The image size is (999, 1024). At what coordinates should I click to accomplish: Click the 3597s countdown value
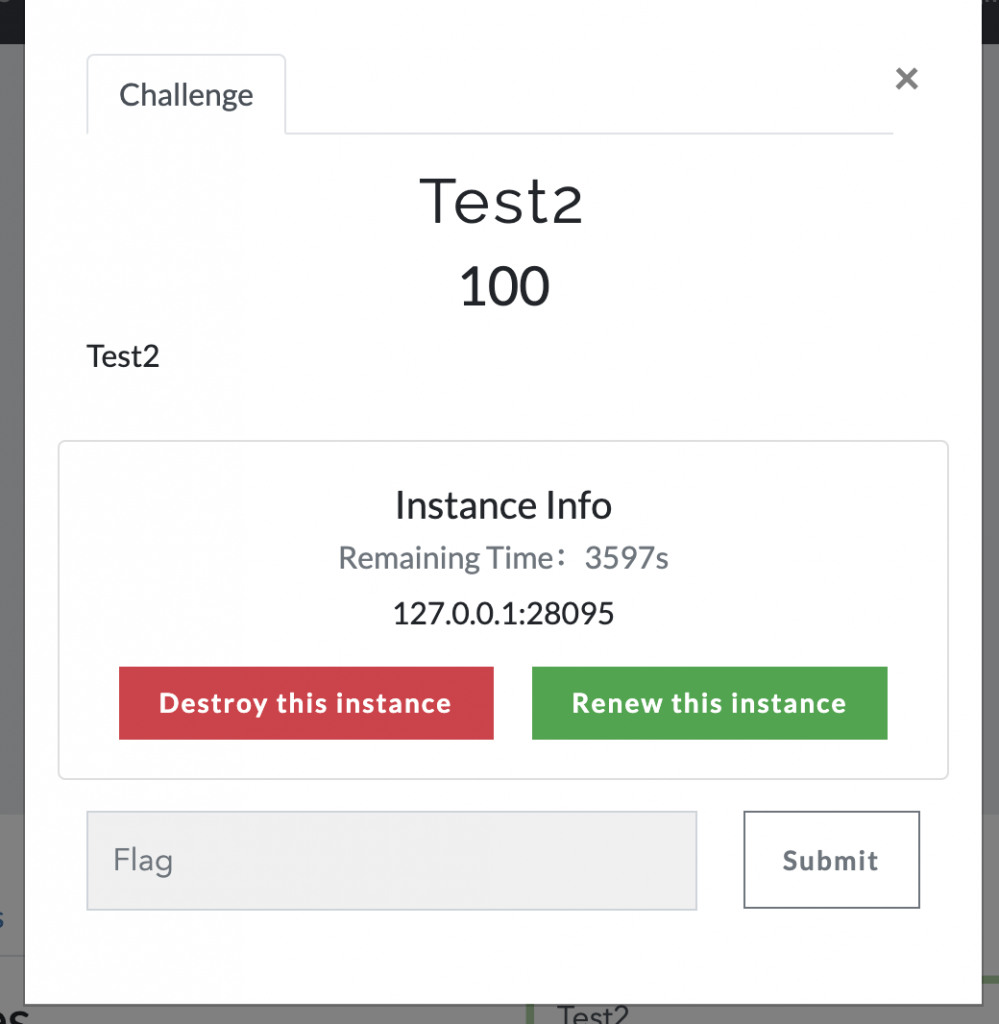coord(626,557)
